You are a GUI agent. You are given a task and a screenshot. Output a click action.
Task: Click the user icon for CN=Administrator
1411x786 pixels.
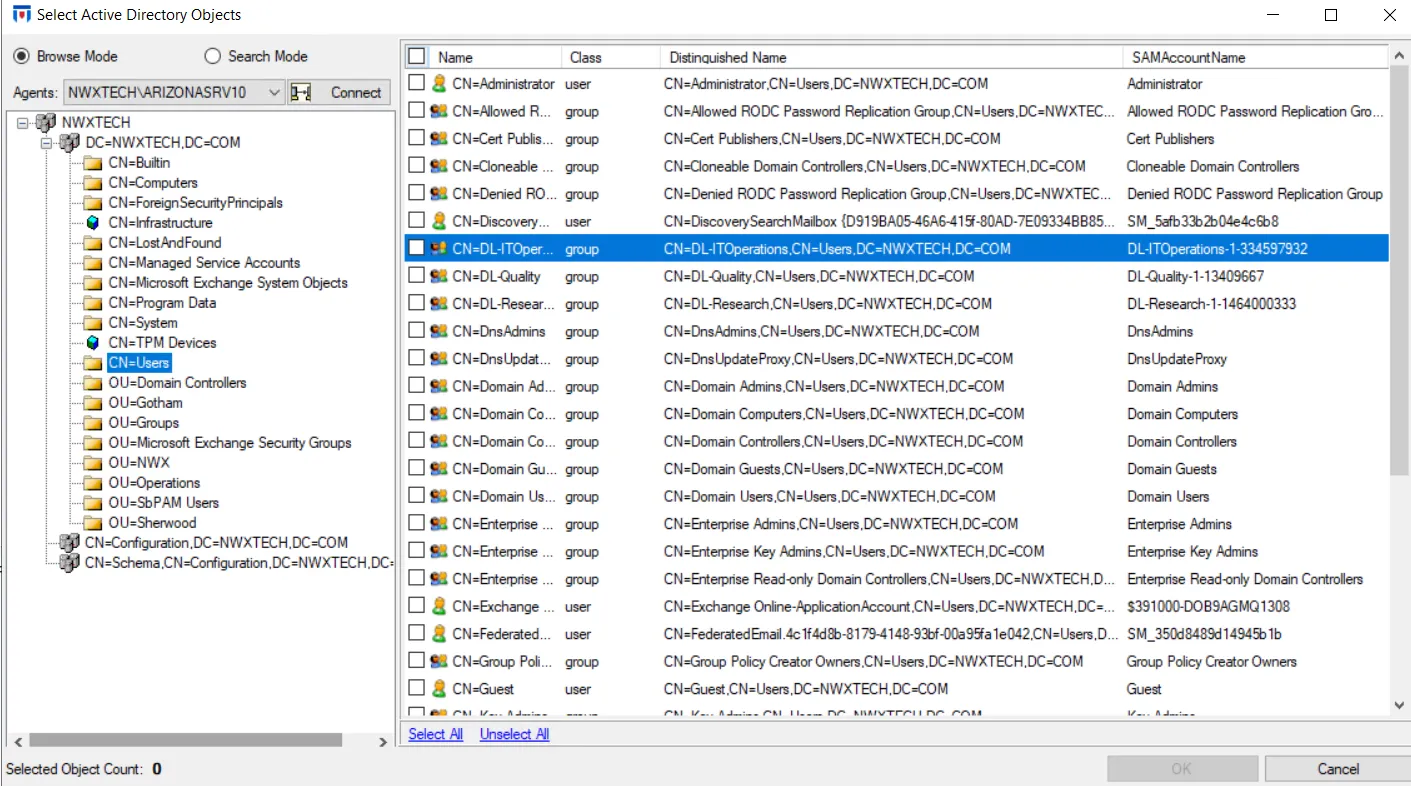click(x=438, y=84)
